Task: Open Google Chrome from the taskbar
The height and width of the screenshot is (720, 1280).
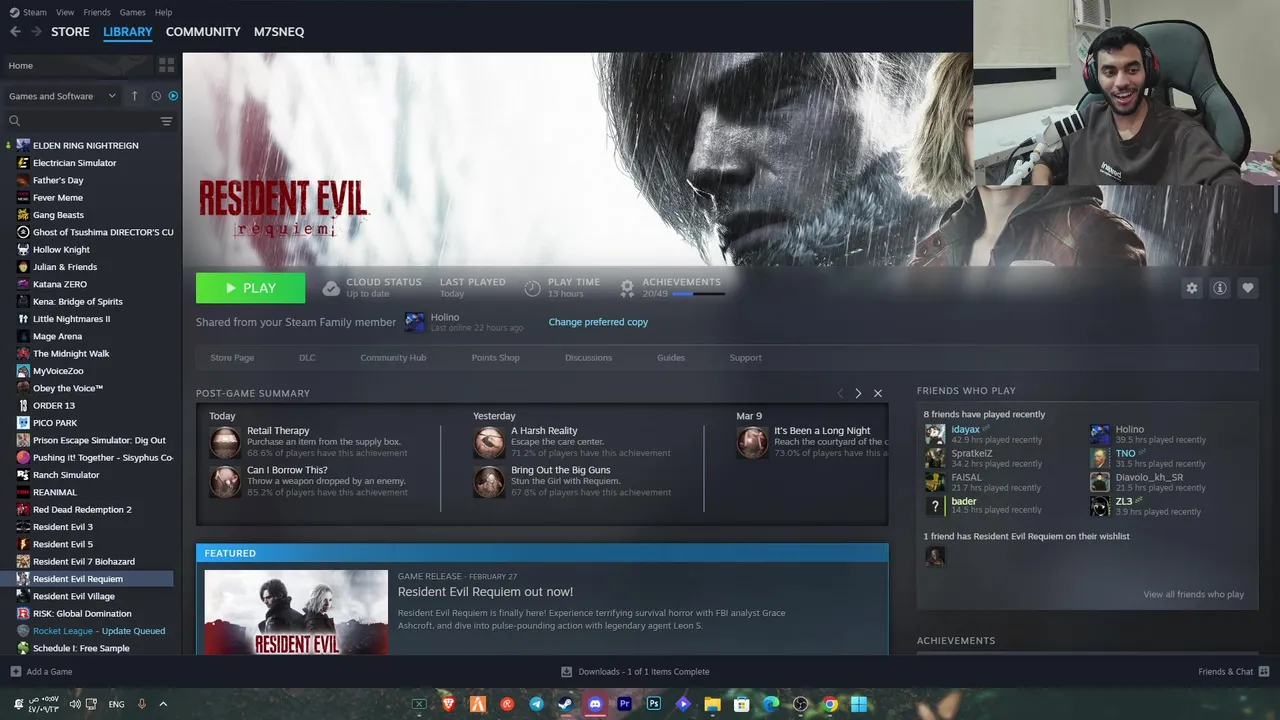Action: pyautogui.click(x=830, y=704)
